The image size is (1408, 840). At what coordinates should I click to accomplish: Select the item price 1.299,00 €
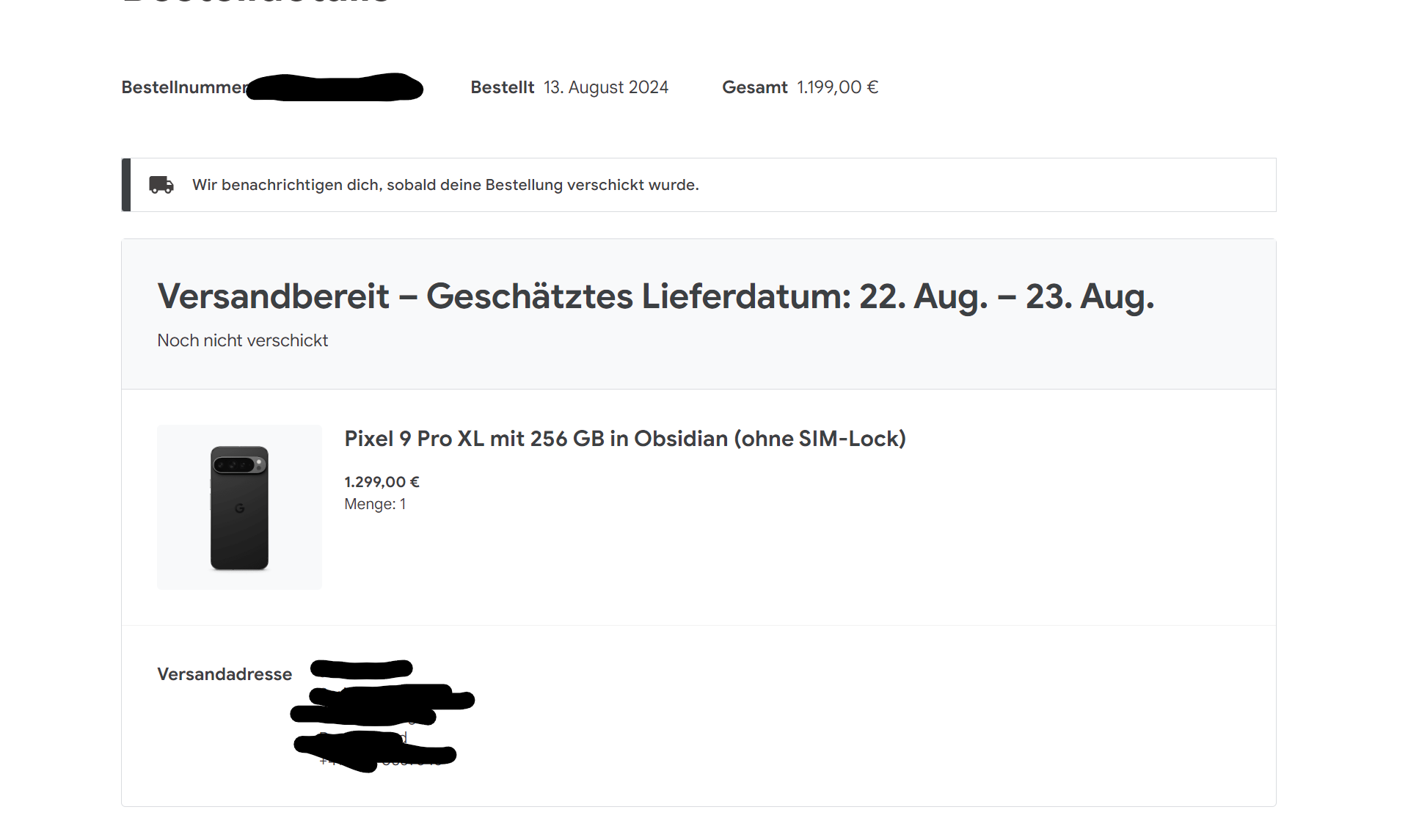coord(382,482)
